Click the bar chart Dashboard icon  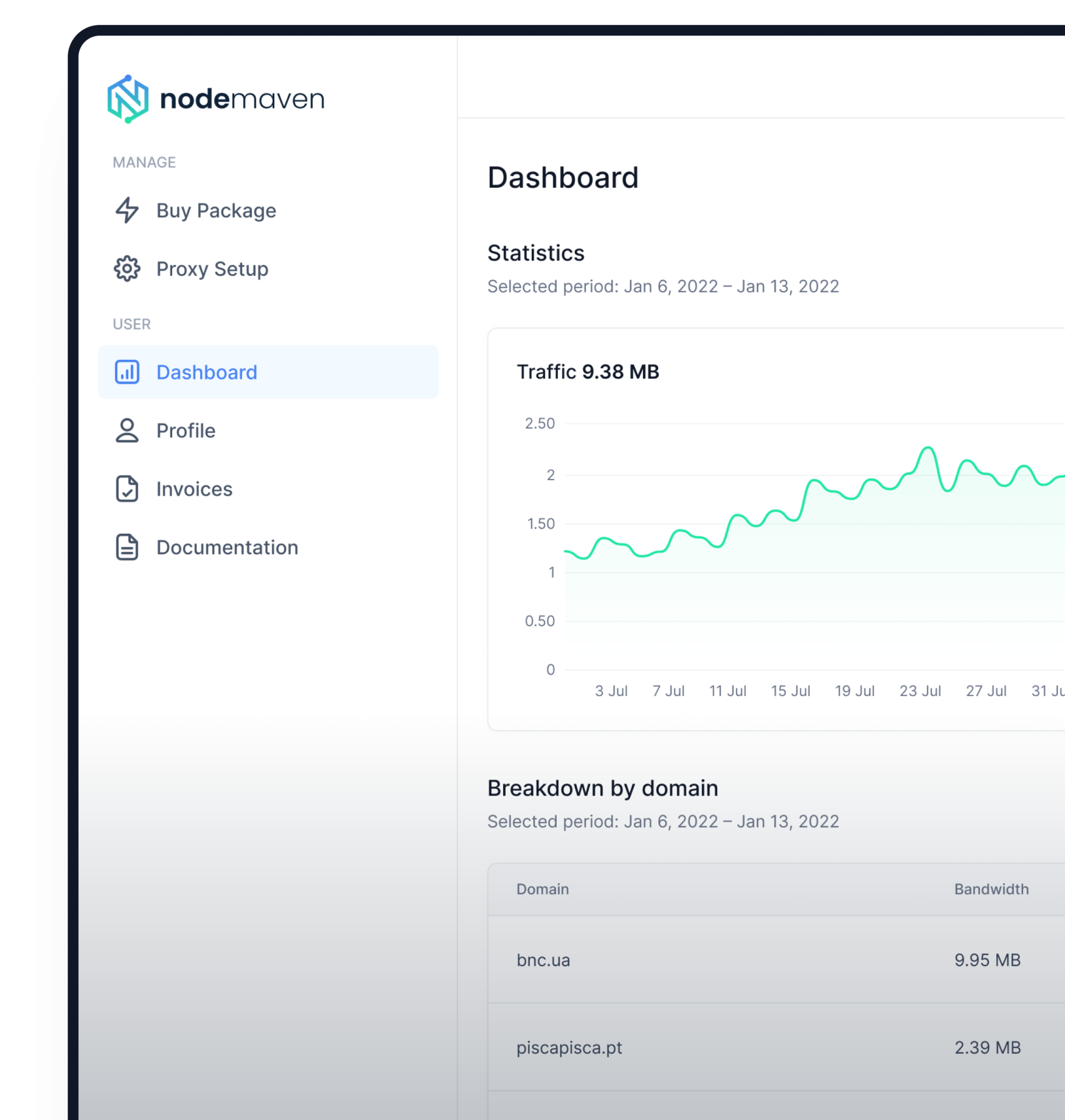pyautogui.click(x=127, y=372)
